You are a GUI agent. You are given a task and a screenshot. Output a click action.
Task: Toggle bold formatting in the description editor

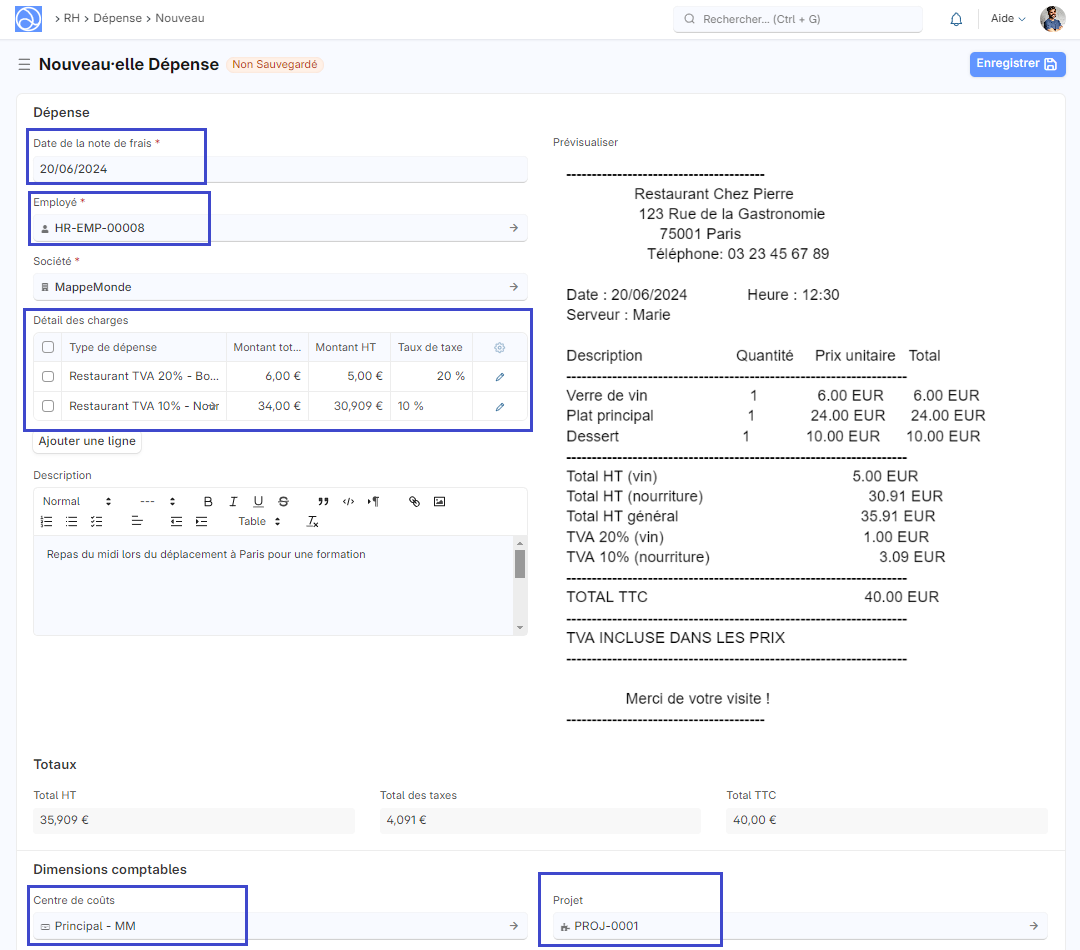point(208,501)
